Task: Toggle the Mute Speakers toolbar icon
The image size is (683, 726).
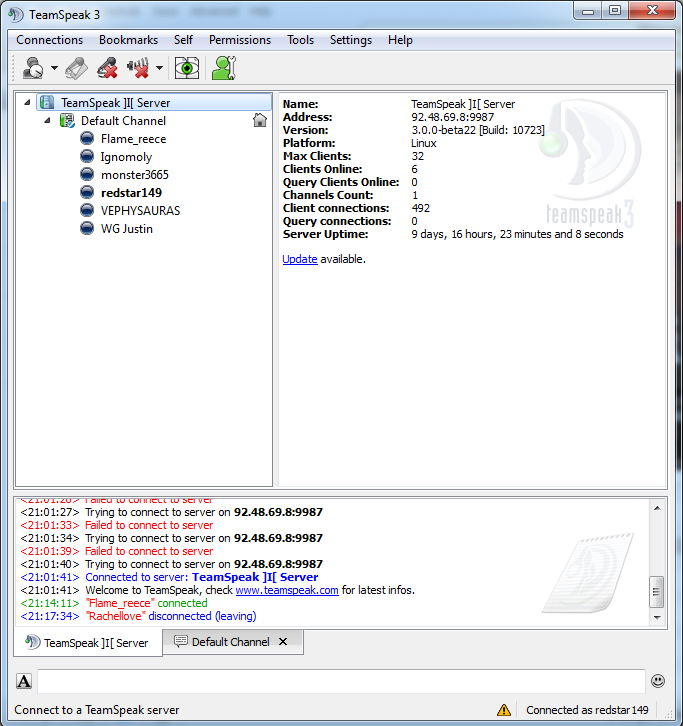Action: (x=138, y=68)
